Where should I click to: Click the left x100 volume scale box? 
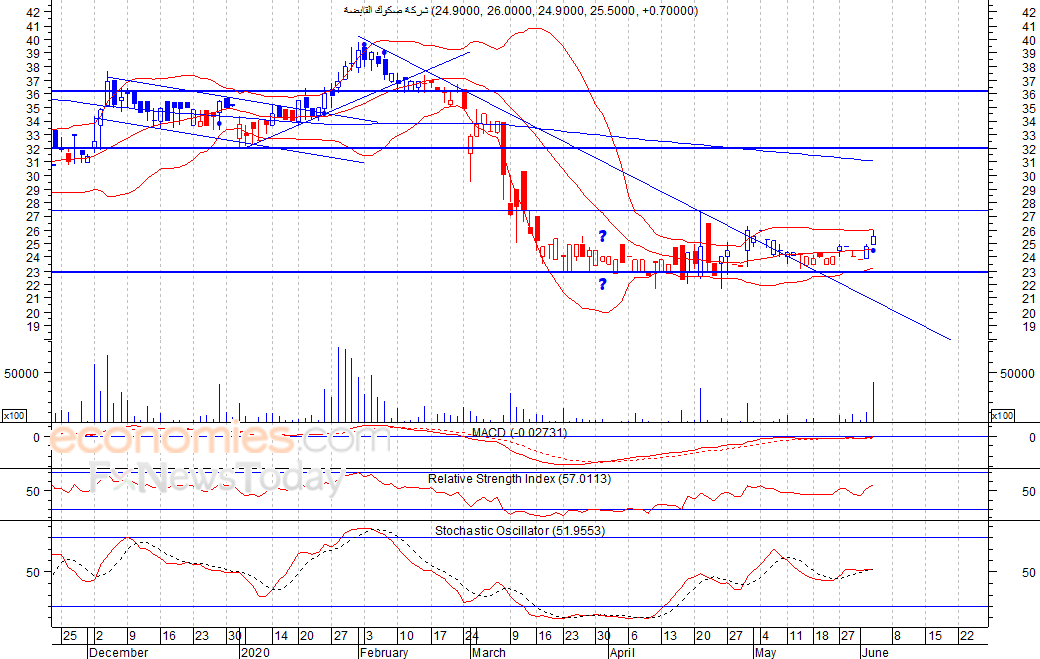pos(14,415)
